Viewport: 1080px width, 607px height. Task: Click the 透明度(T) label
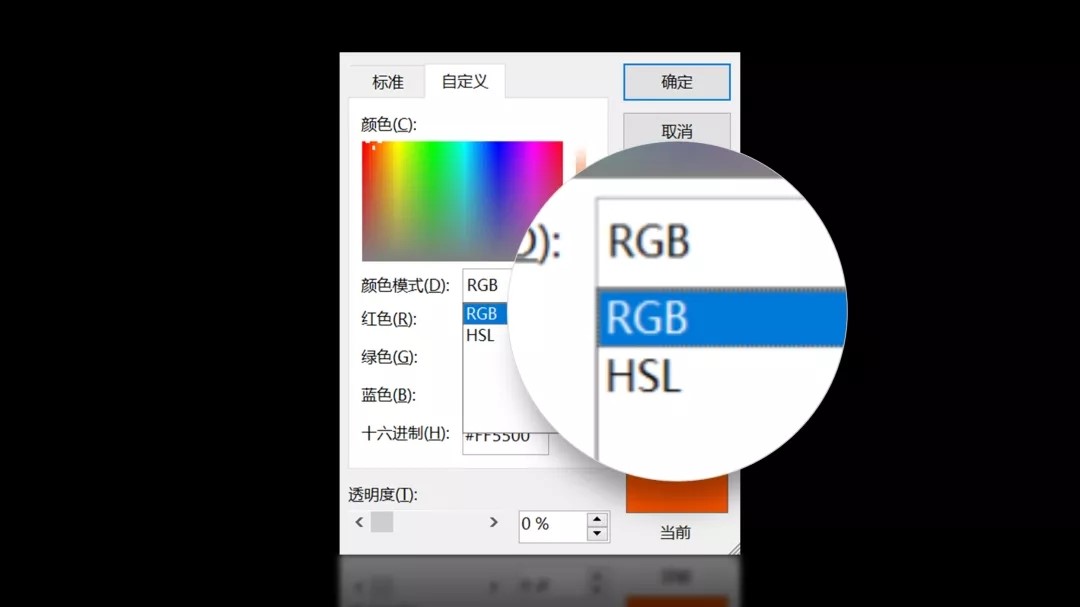[x=383, y=494]
